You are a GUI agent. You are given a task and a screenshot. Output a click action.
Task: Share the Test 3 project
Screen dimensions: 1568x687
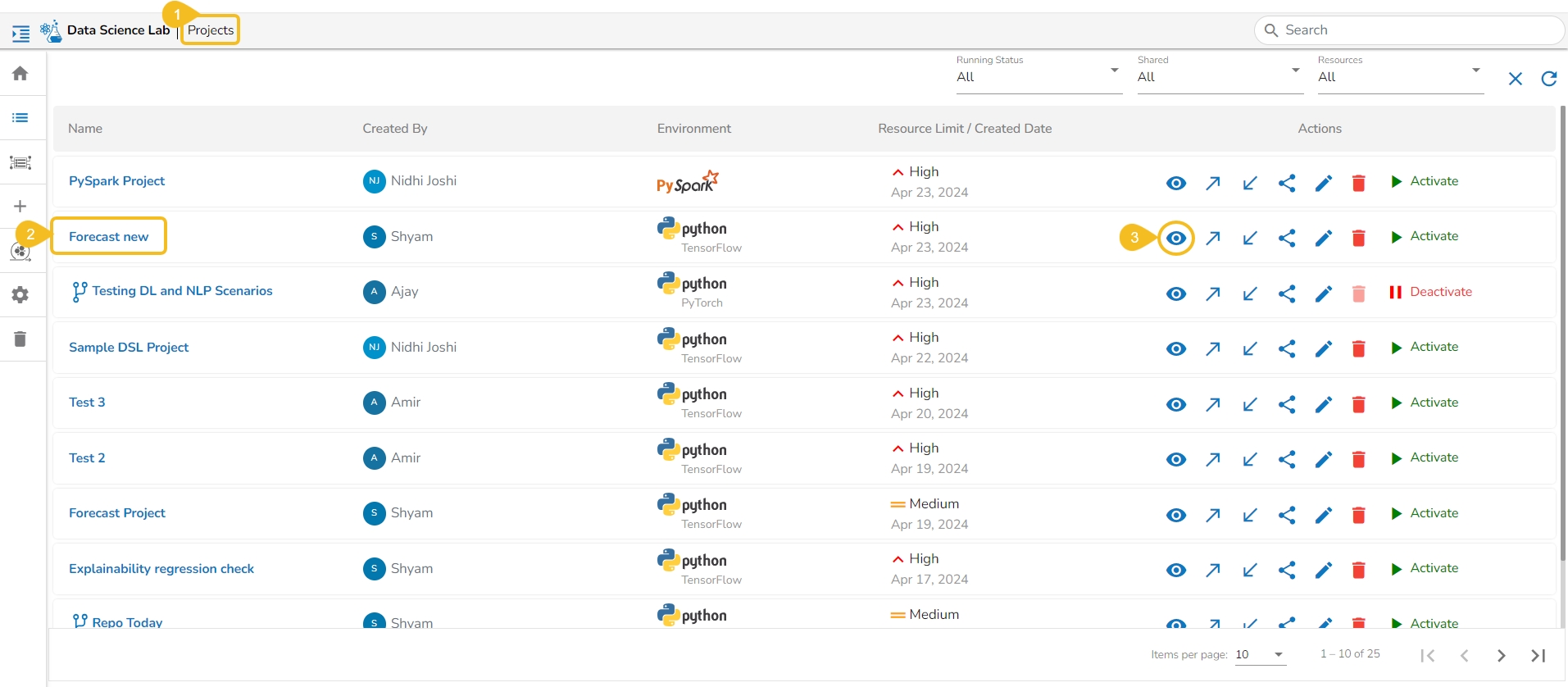point(1287,404)
